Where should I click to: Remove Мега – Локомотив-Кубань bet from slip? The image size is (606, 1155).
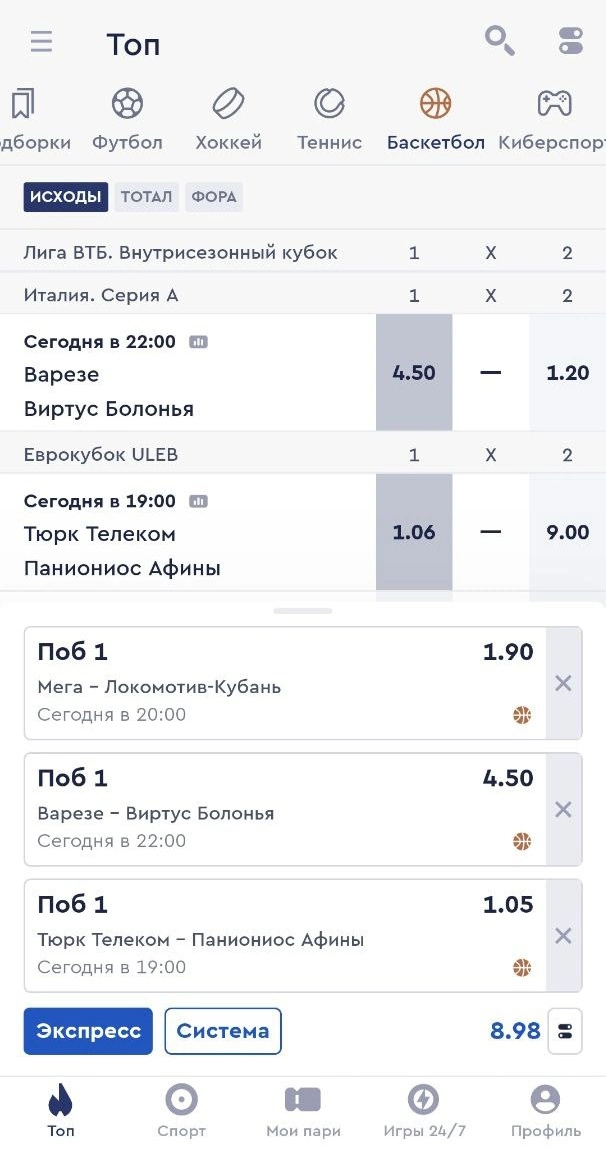[563, 684]
